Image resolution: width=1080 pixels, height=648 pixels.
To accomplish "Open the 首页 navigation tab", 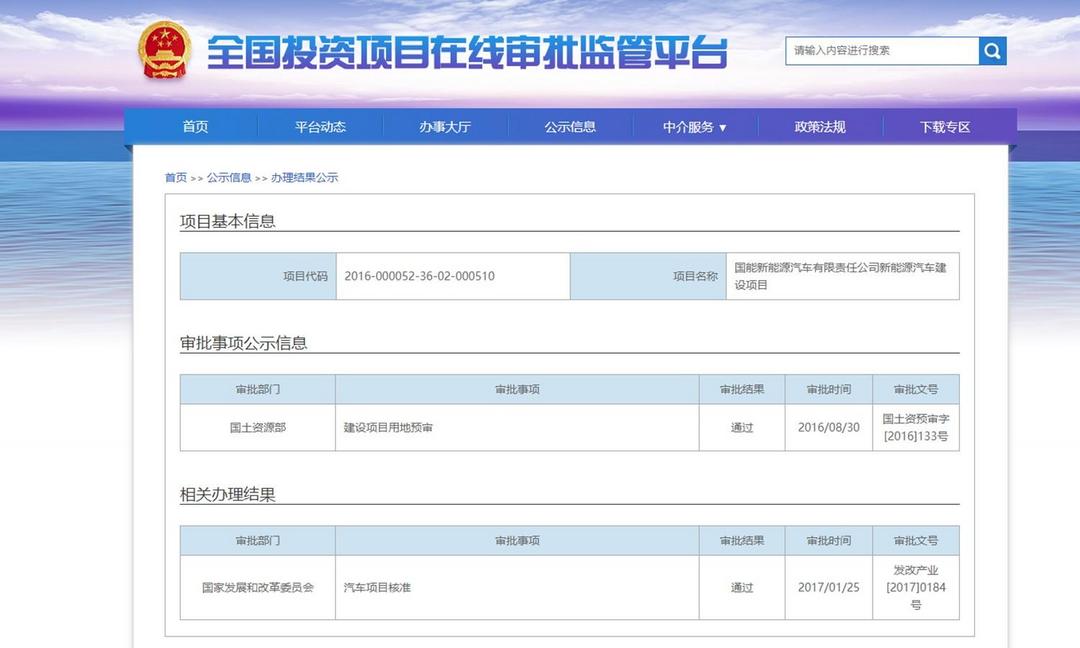I will coord(195,127).
